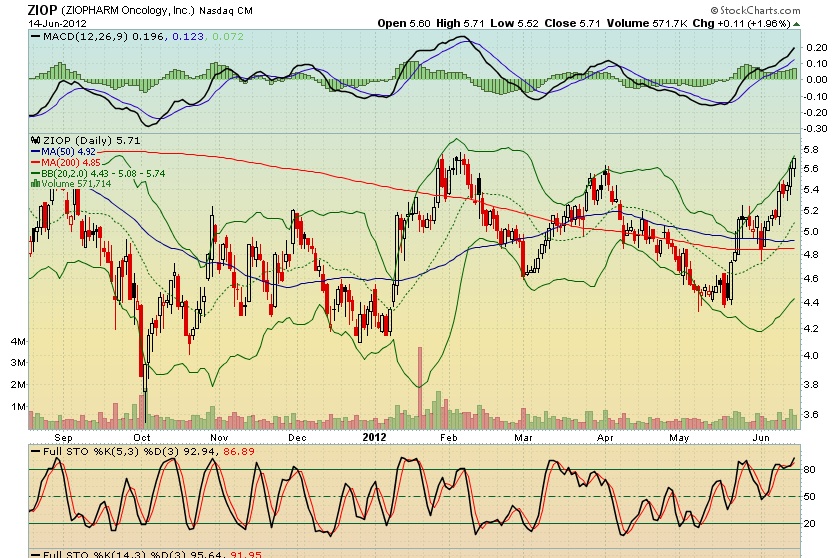Click the ZIOP (Daily) 5.71 legend label
This screenshot has width=834, height=558.
point(91,140)
